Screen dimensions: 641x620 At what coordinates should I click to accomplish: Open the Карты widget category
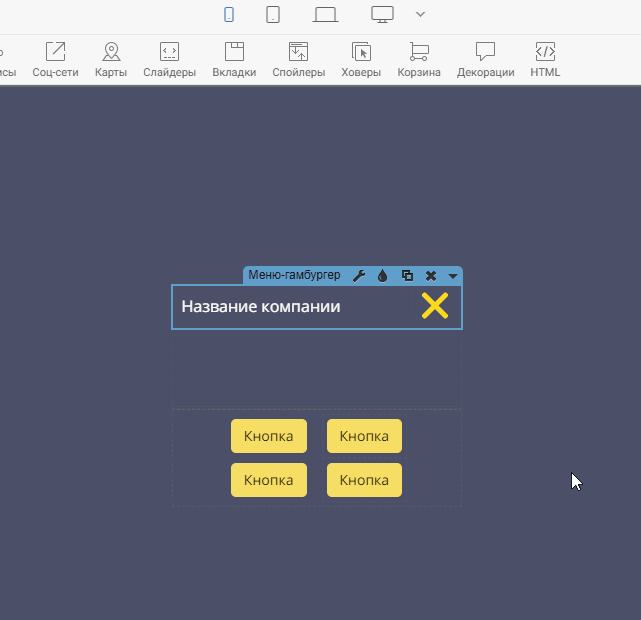click(111, 60)
